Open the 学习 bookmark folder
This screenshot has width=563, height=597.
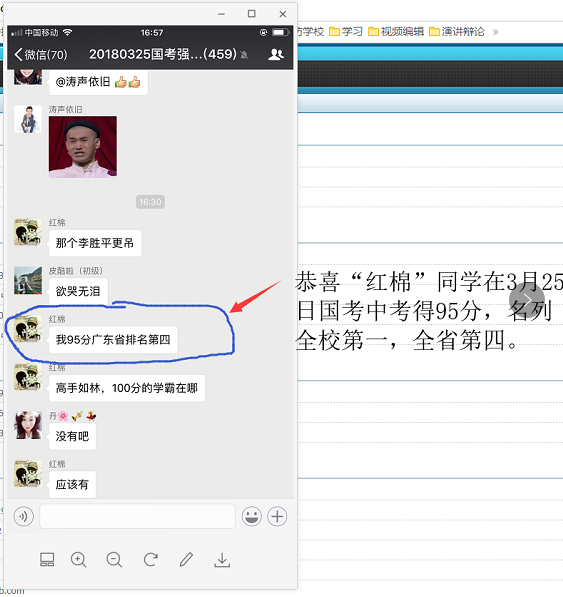tap(346, 32)
